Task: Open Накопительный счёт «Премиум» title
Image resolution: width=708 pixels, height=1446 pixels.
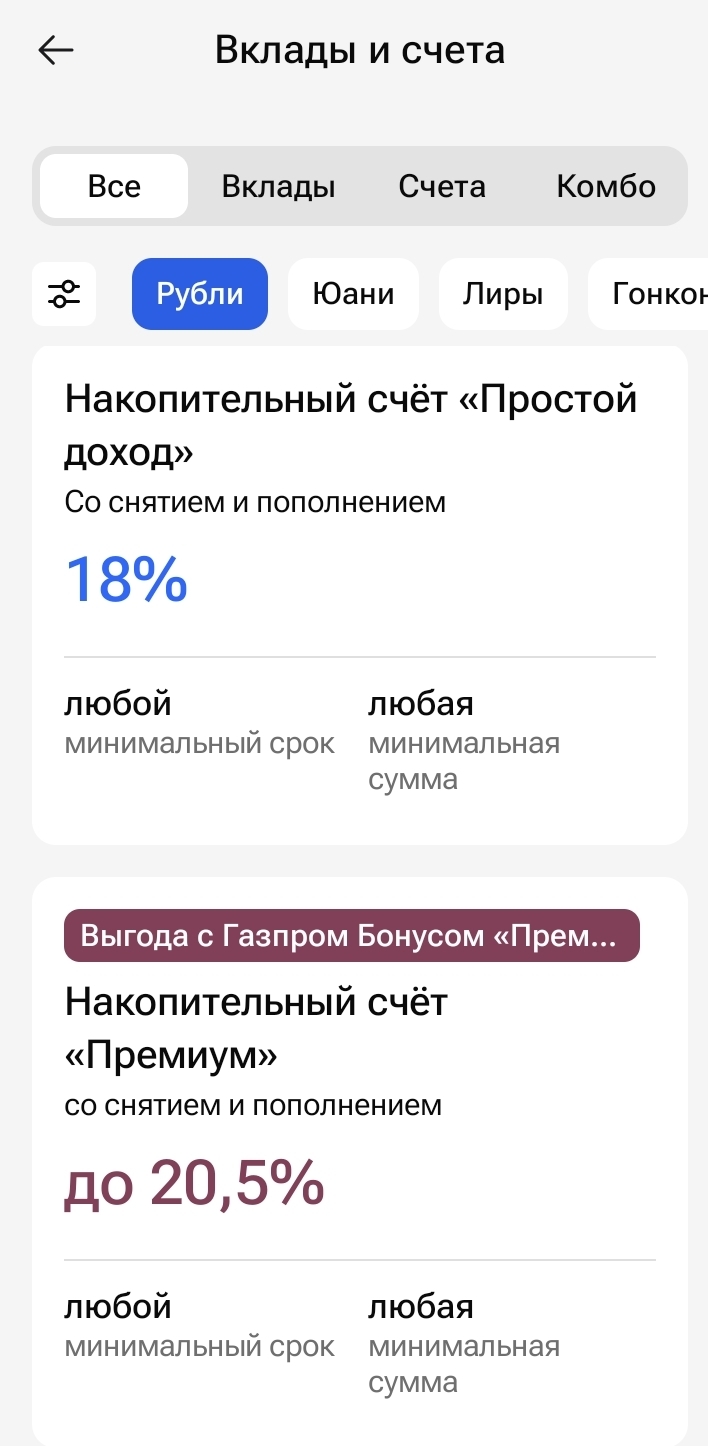Action: coord(256,1028)
